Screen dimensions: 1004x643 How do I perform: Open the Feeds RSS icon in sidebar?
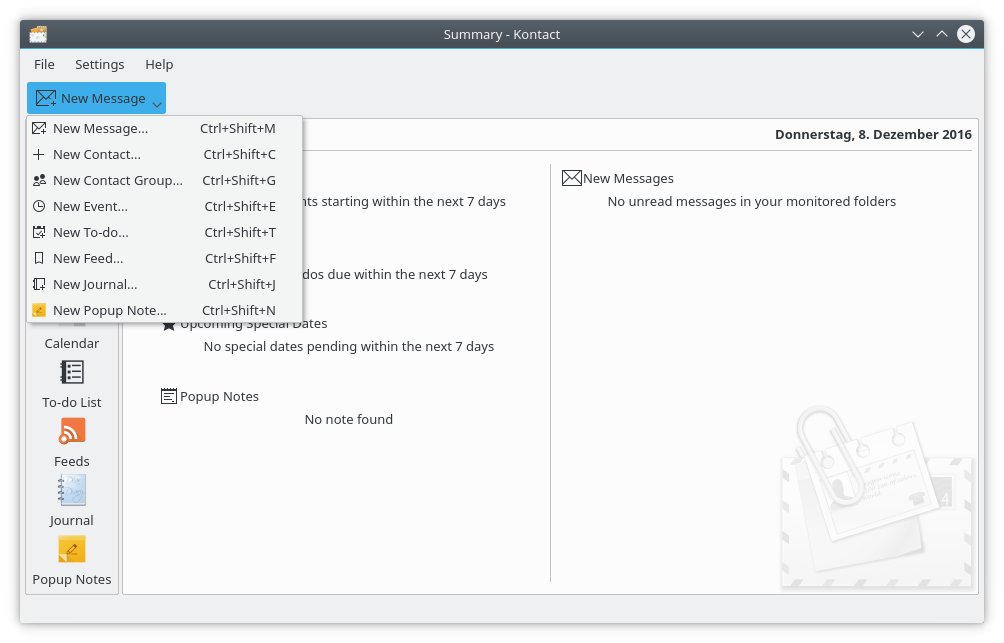[x=72, y=431]
